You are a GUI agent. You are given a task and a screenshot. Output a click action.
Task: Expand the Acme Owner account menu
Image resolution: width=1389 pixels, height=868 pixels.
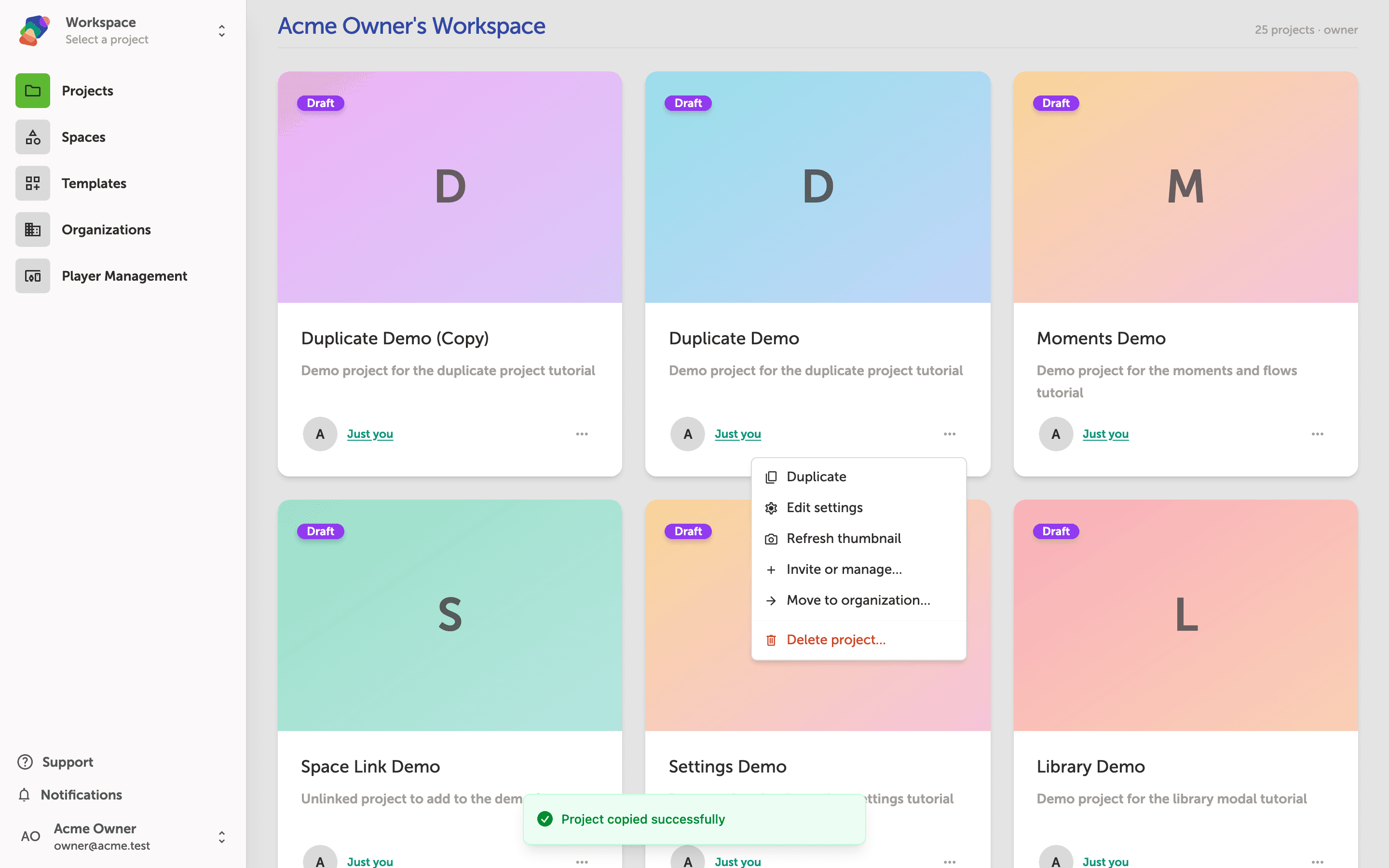click(221, 837)
